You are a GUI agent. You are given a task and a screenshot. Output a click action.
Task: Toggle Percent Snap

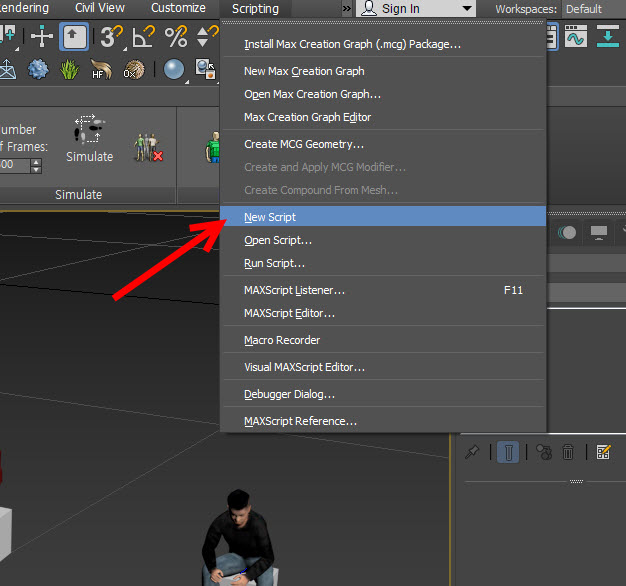click(x=176, y=37)
